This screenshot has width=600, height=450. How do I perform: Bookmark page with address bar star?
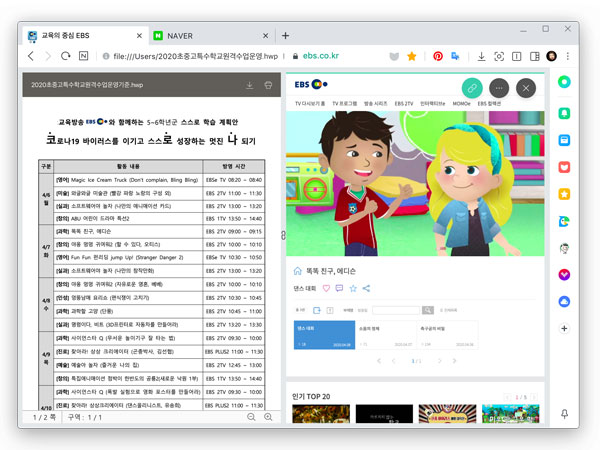pyautogui.click(x=412, y=57)
